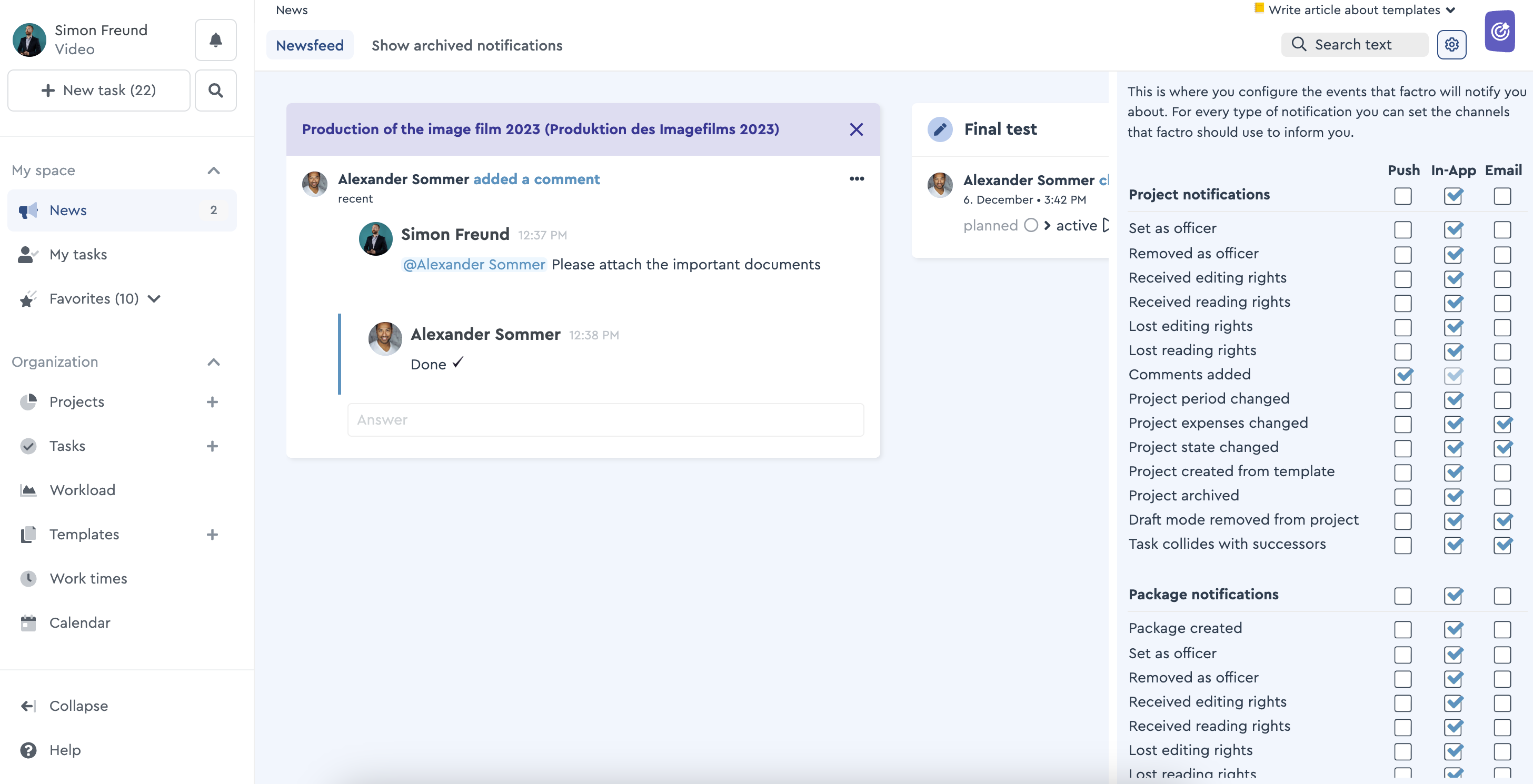
Task: Switch to Newsfeed tab
Action: [310, 45]
